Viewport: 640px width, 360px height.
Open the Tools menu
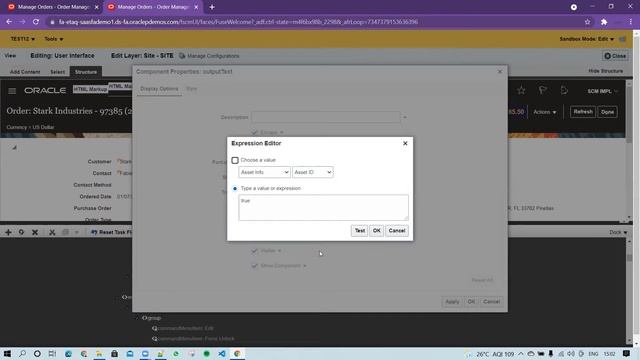(x=53, y=39)
